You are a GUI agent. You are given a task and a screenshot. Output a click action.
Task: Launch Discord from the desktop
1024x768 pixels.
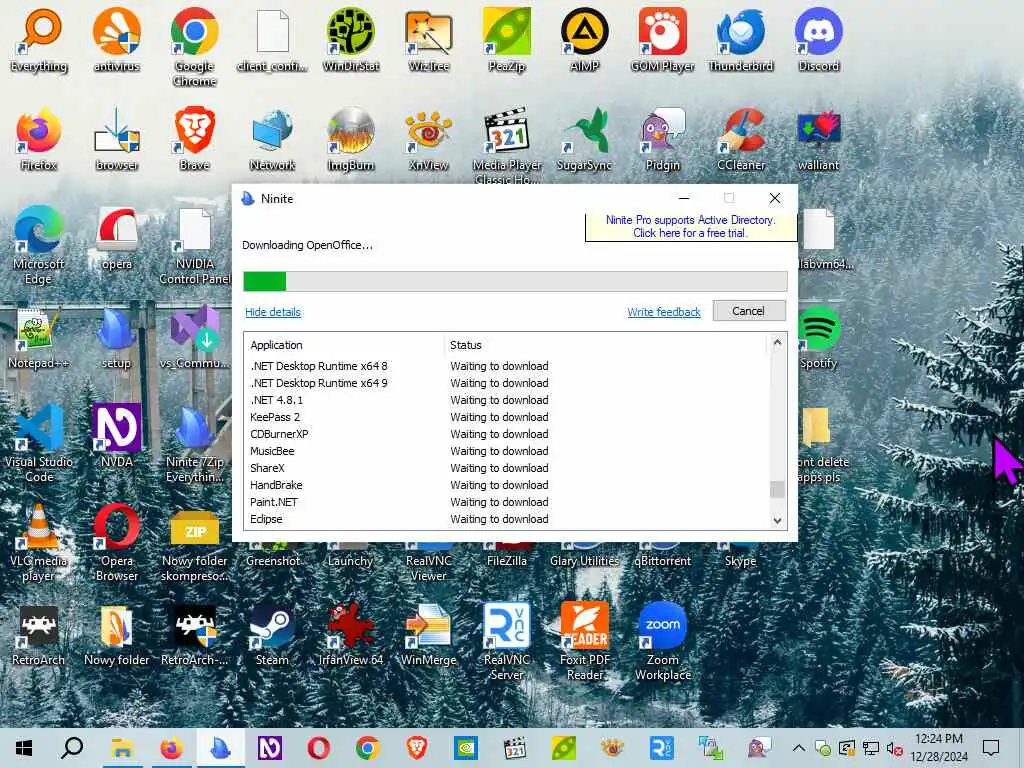[818, 40]
